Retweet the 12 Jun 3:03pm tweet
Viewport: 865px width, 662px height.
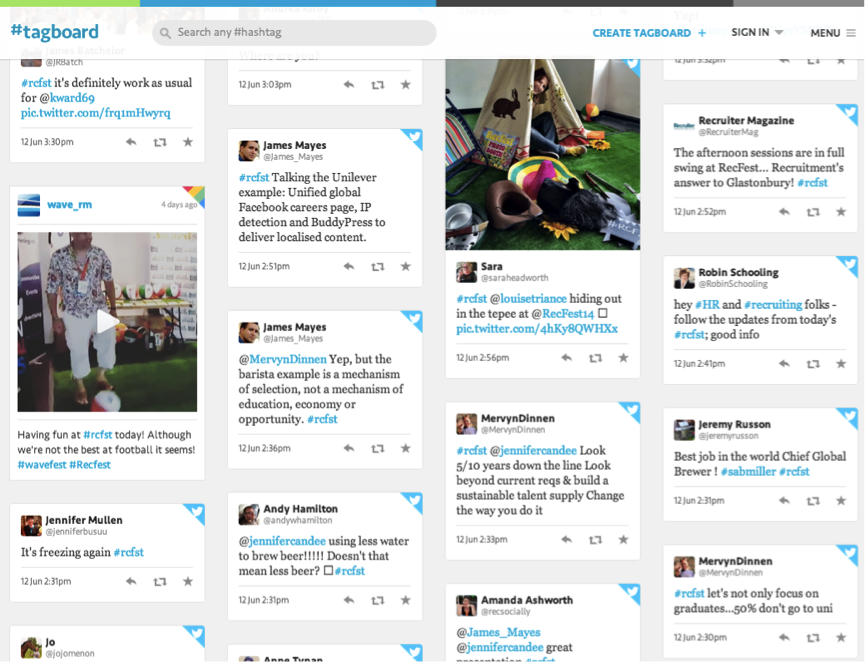378,85
